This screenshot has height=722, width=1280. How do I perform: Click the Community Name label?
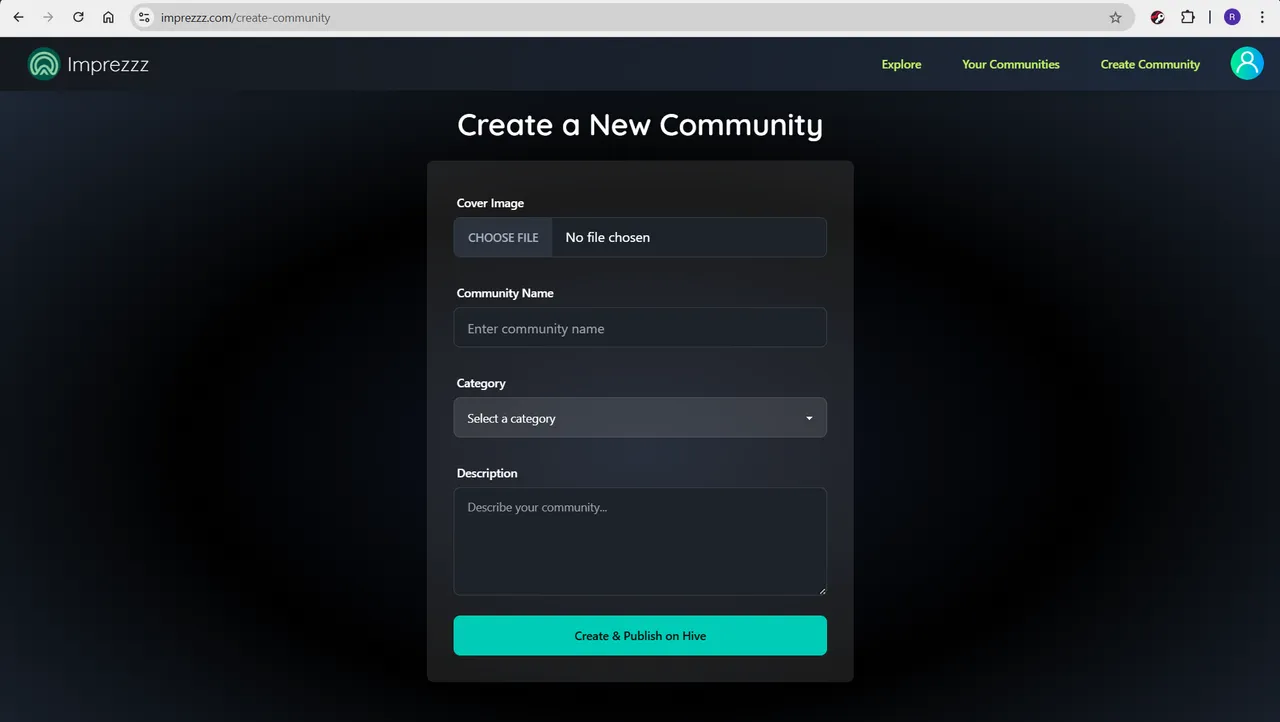[x=505, y=293]
